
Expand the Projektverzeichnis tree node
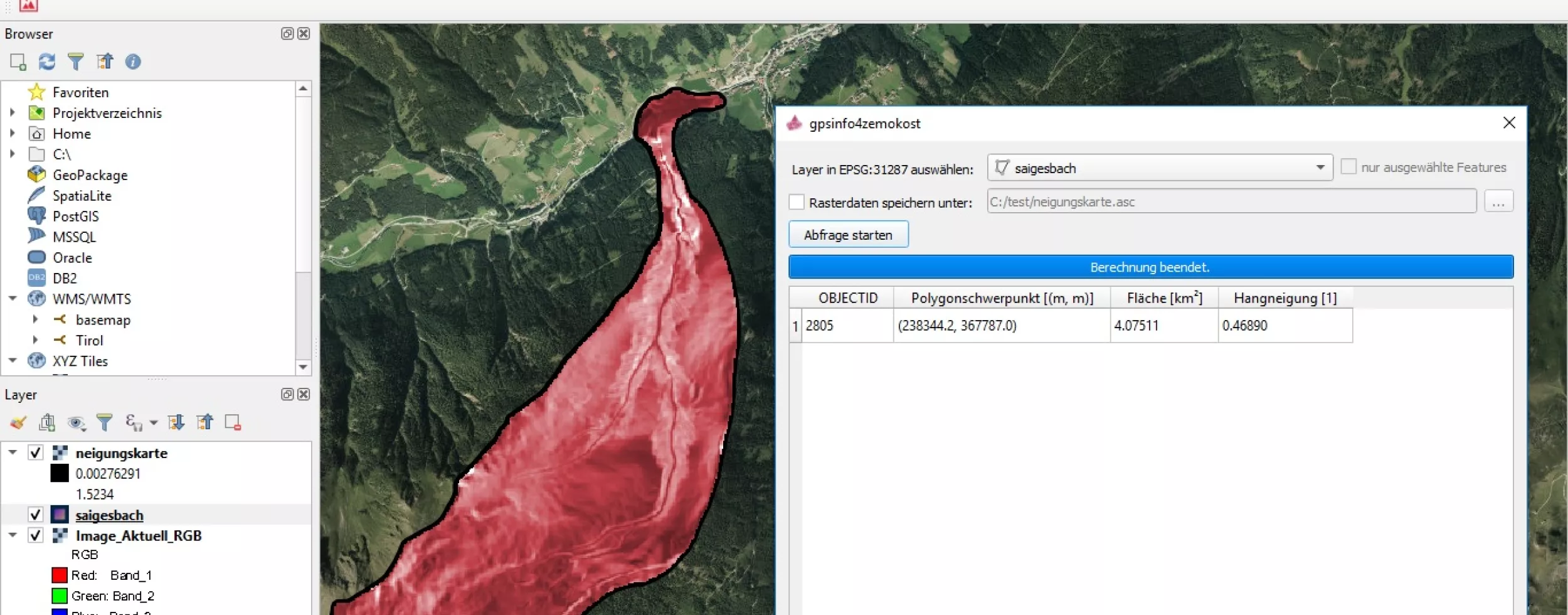click(13, 113)
